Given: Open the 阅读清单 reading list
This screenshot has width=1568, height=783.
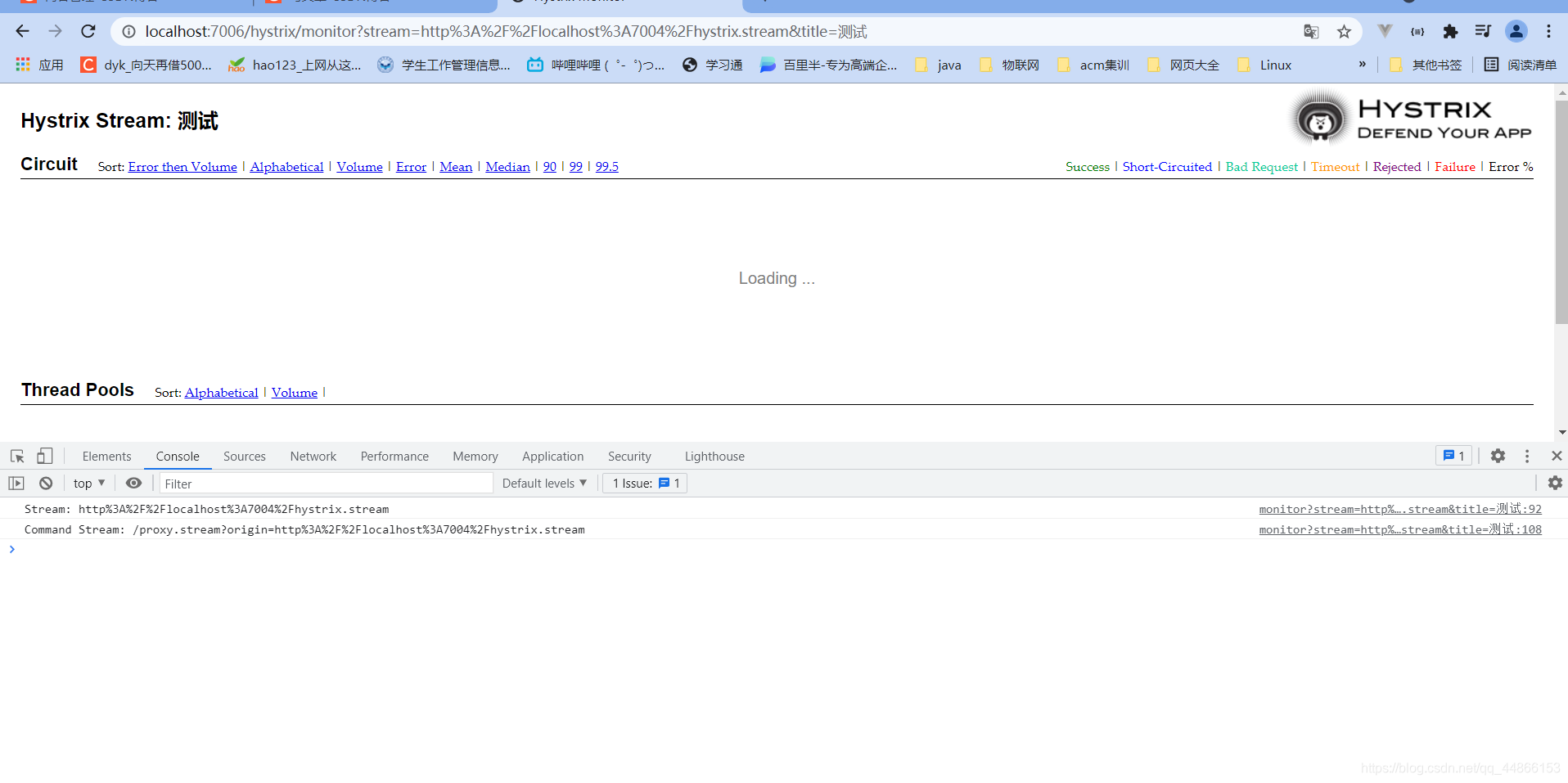Looking at the screenshot, I should (1521, 65).
